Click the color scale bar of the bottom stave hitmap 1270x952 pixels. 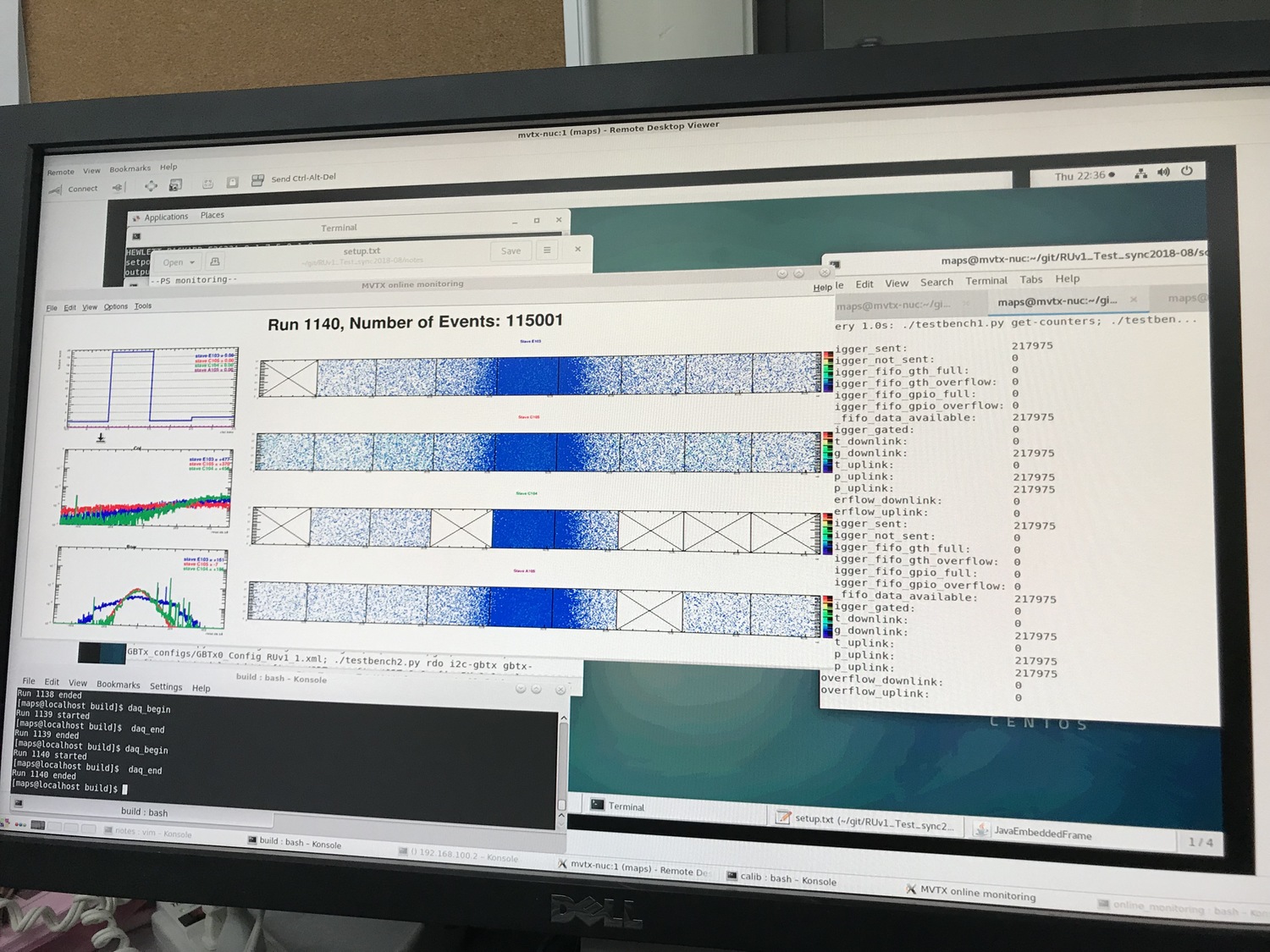827,615
